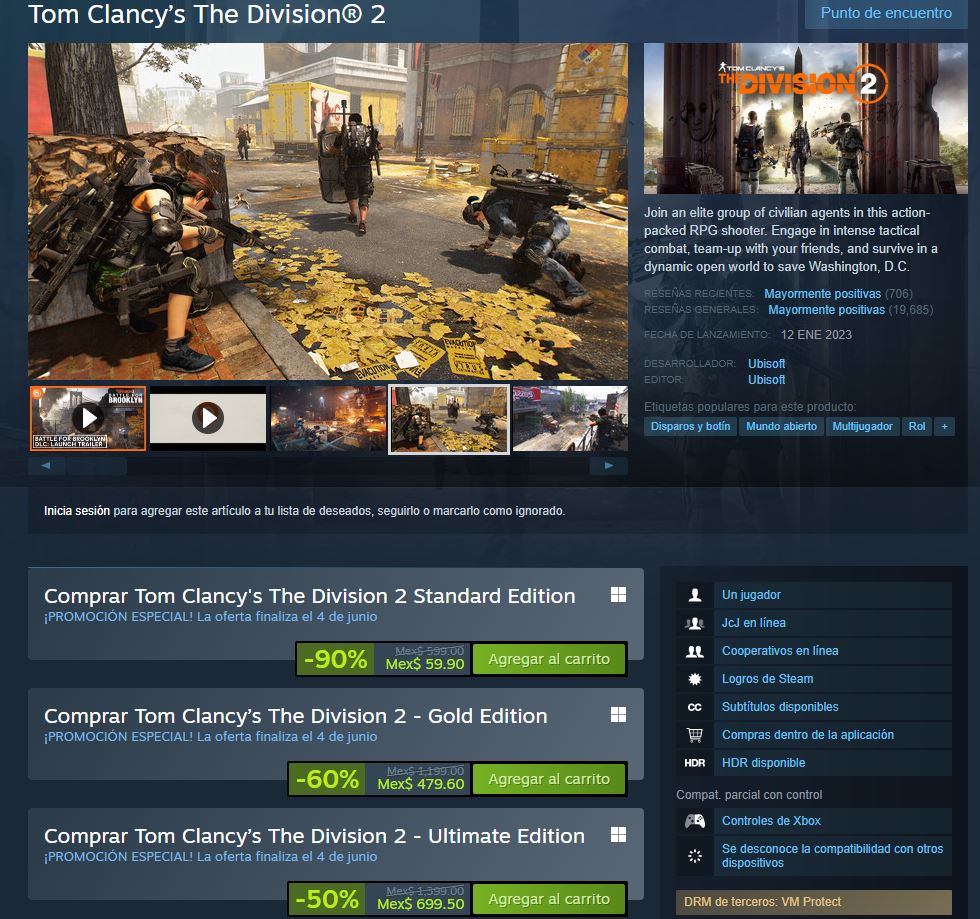Click the 12 ENE 2023 release date
The height and width of the screenshot is (919, 980).
816,334
